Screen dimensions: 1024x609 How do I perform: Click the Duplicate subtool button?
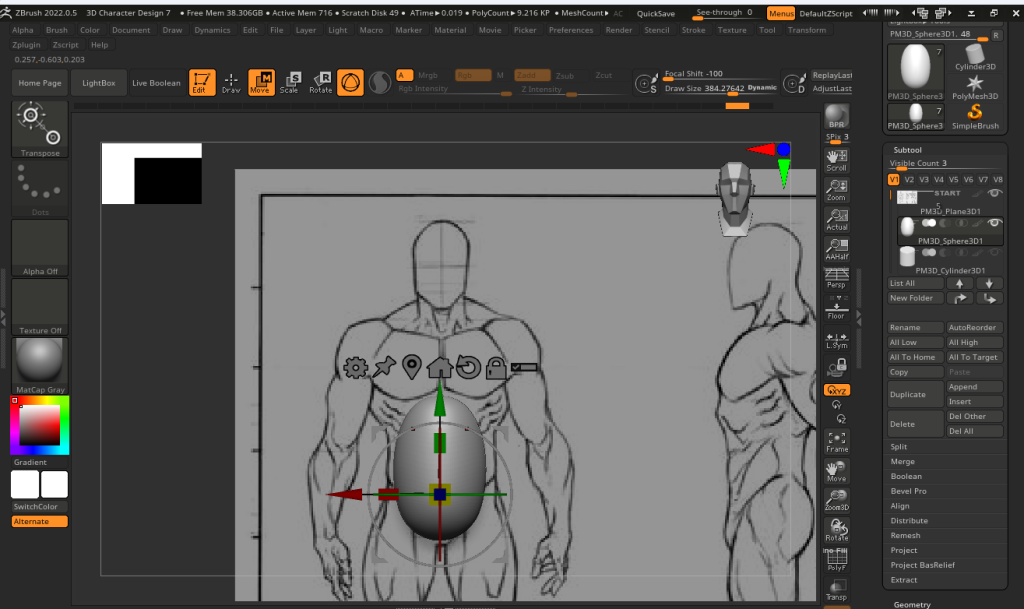click(915, 394)
